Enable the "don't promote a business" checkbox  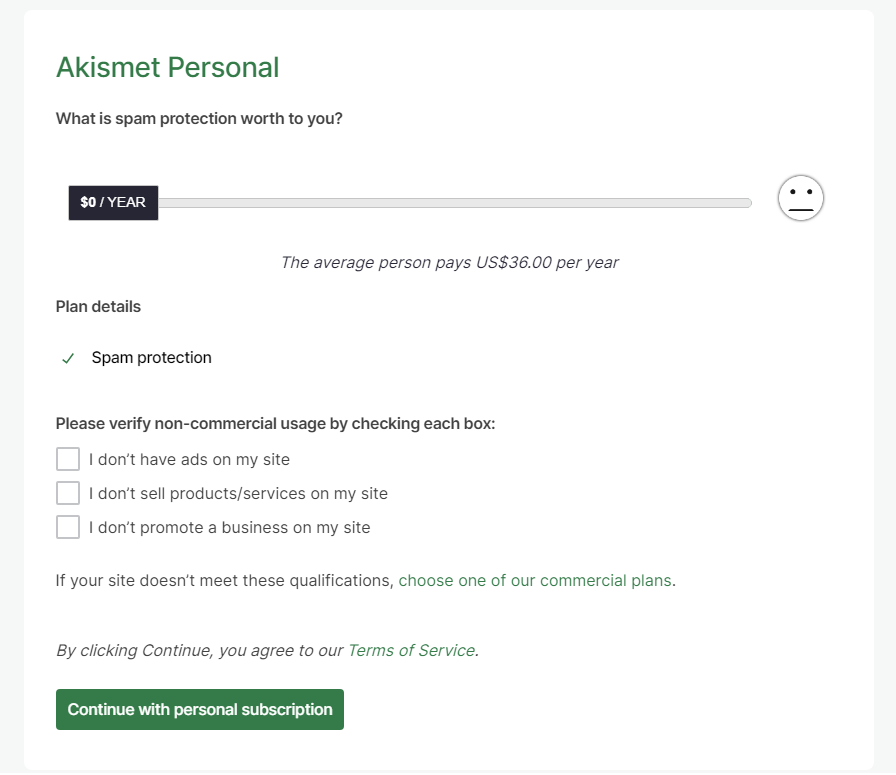[x=68, y=527]
